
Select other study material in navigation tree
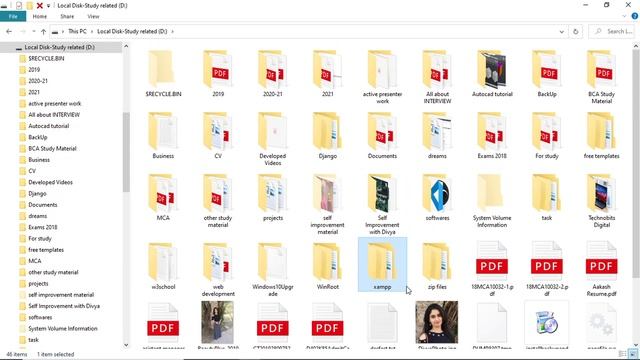pos(53,272)
